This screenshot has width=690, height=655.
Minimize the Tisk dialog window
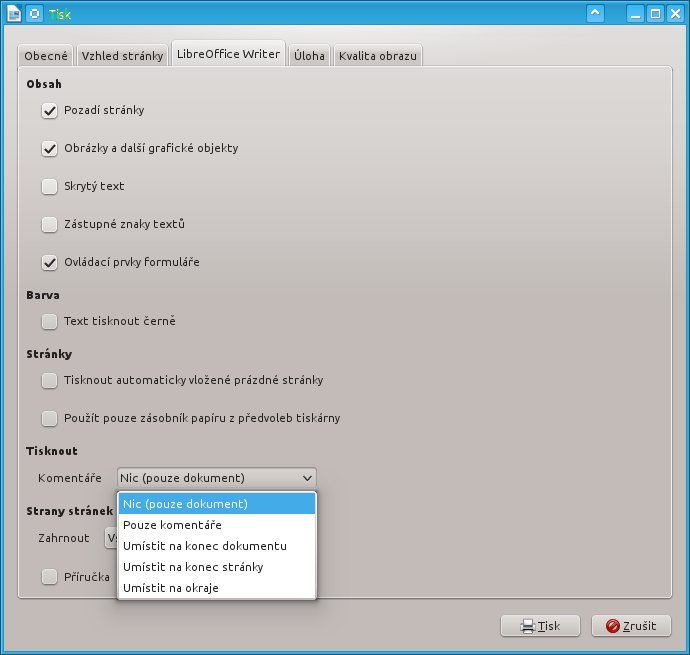click(635, 14)
